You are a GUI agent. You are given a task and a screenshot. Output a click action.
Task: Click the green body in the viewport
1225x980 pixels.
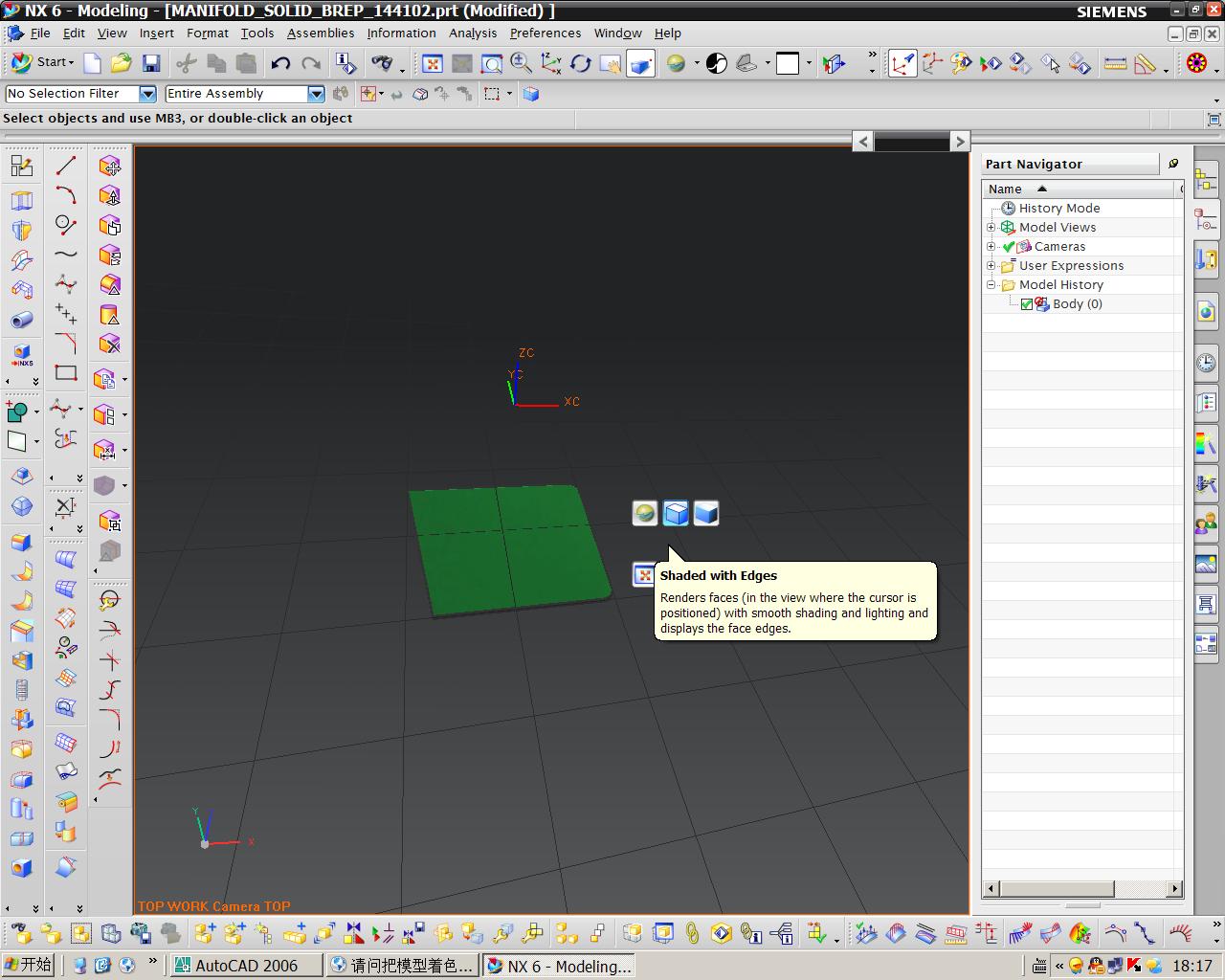510,549
